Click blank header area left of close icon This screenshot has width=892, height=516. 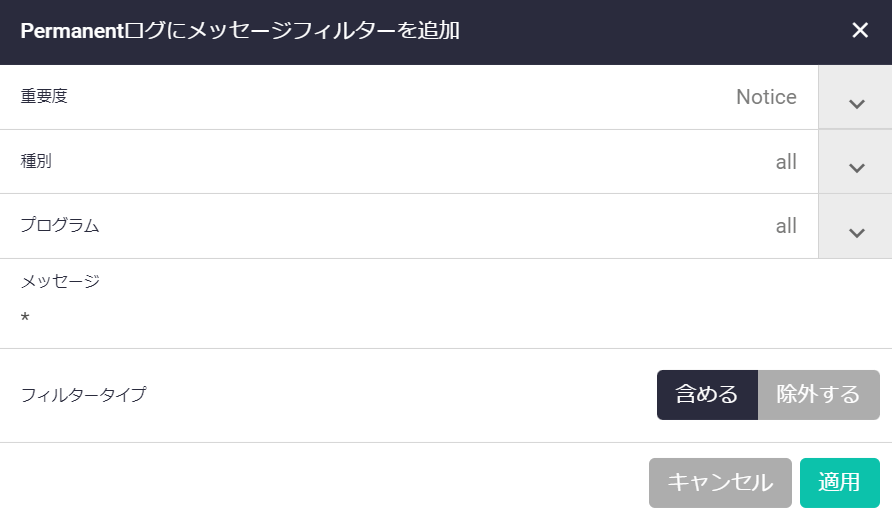(650, 31)
